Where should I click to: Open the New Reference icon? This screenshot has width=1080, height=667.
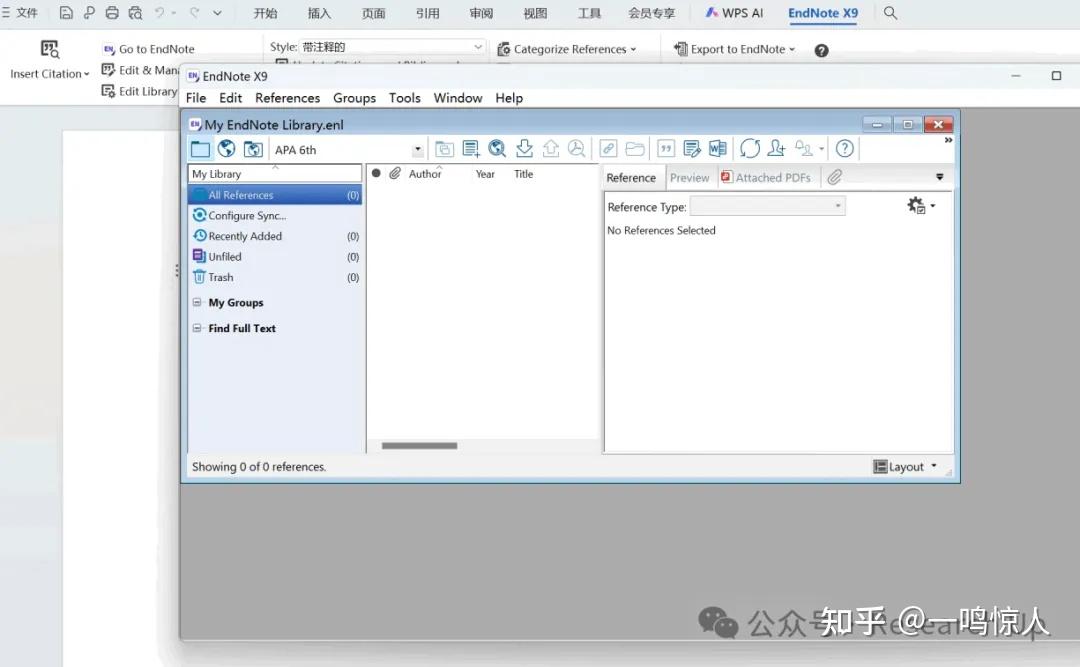click(x=471, y=148)
